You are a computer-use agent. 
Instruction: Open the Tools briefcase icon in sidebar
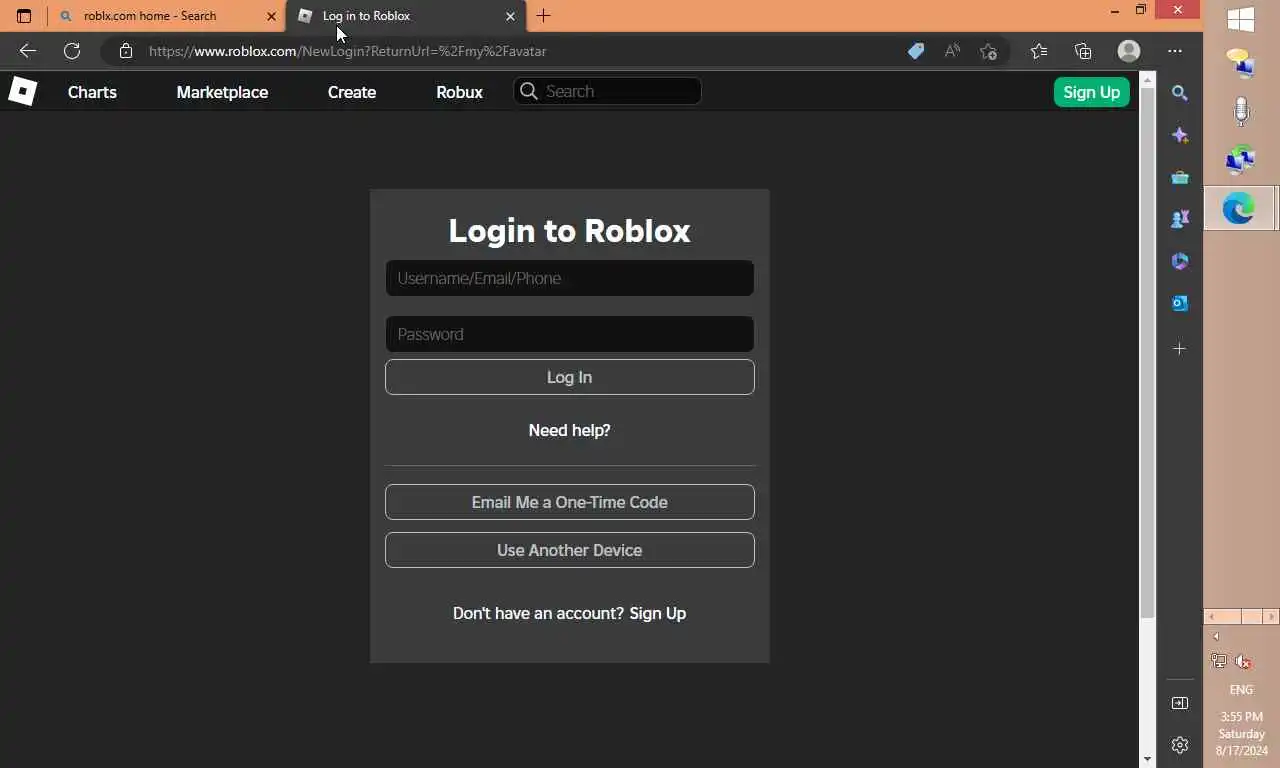click(x=1180, y=177)
